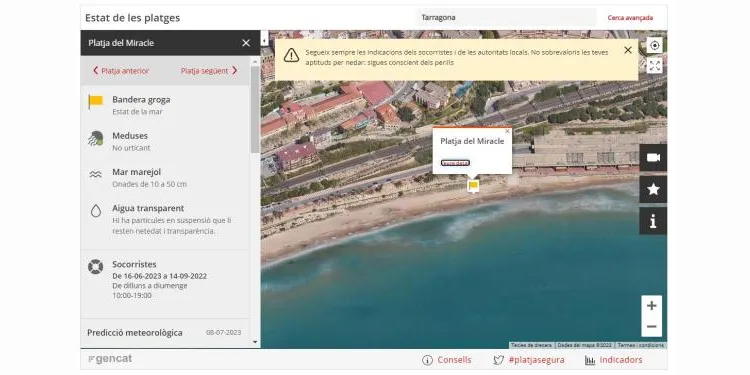Click the 08-07-2023 forecast date
The image size is (750, 375).
click(x=223, y=332)
